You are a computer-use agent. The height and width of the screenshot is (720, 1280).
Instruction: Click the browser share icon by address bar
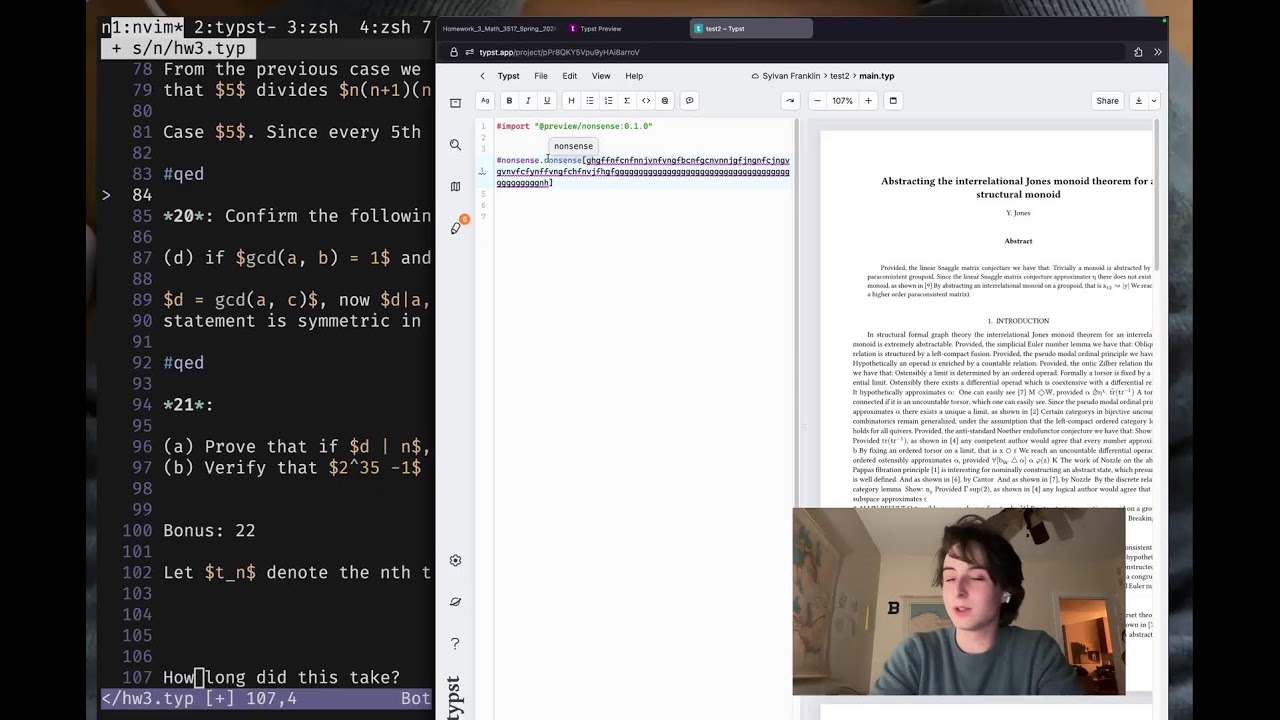(x=1138, y=52)
